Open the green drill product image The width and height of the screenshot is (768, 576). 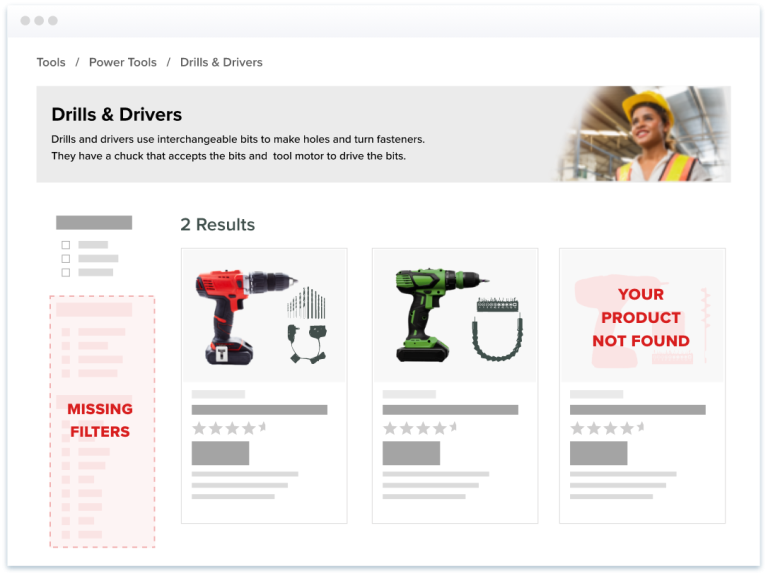455,316
